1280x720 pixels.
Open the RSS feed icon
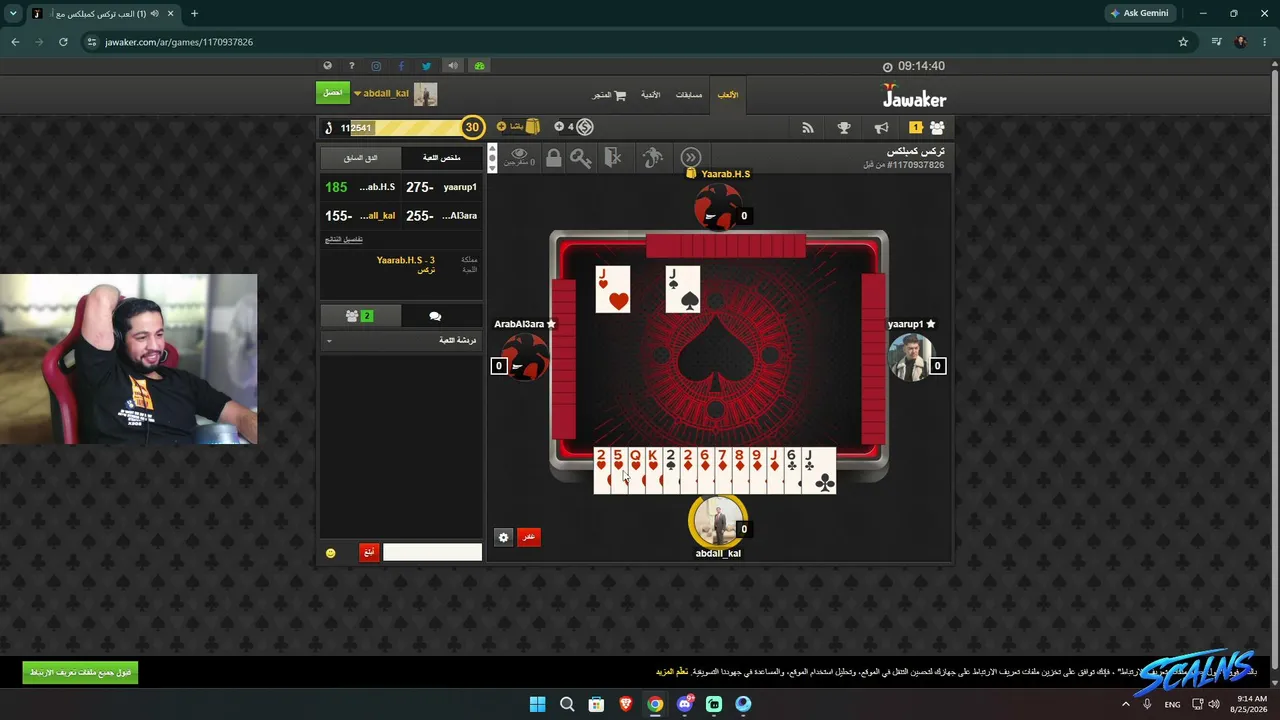[808, 128]
